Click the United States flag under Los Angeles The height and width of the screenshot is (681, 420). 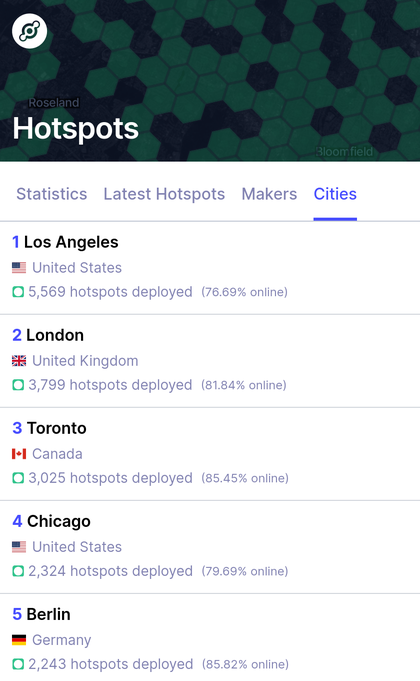(19, 268)
